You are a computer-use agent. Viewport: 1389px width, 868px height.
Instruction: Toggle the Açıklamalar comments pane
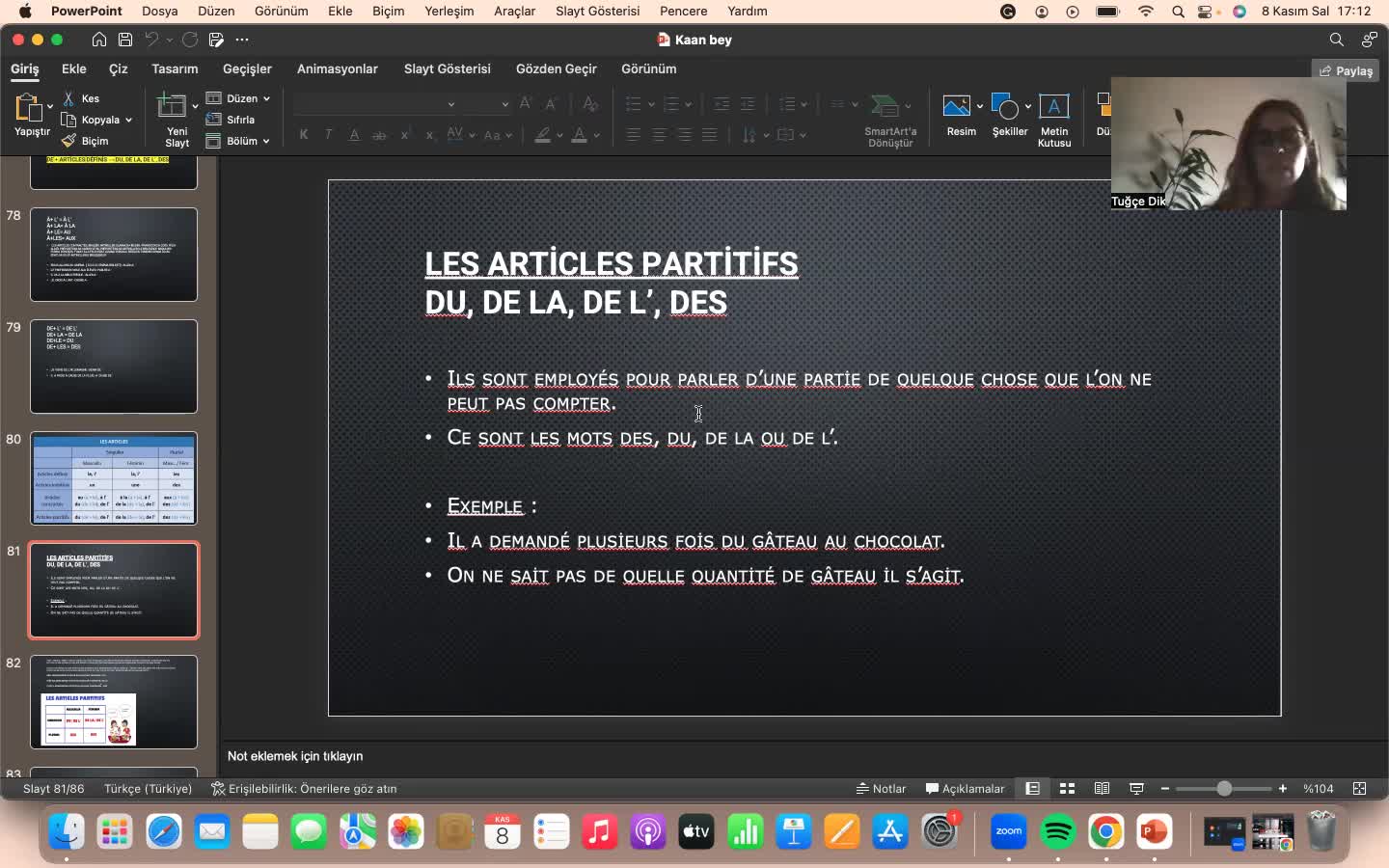965,789
